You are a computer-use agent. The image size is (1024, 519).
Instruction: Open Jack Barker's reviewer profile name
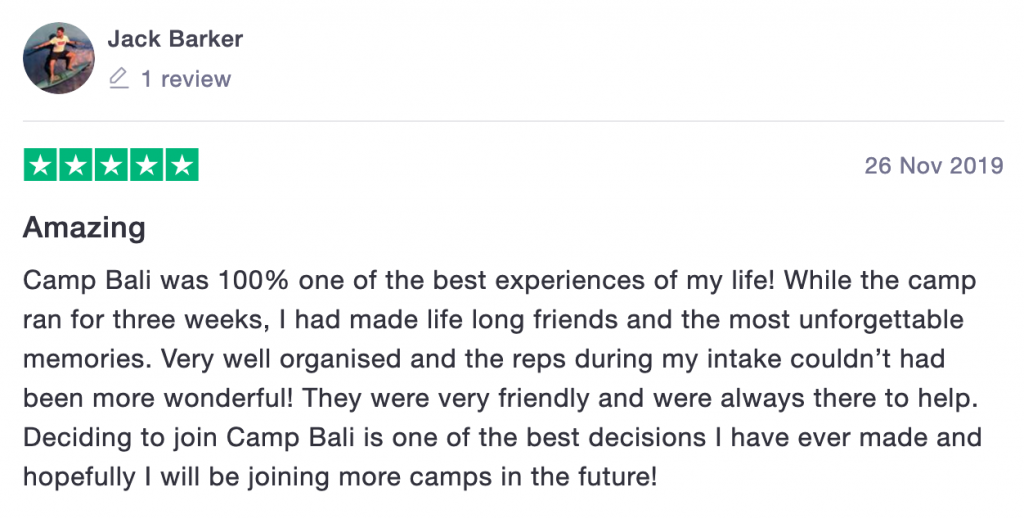175,39
